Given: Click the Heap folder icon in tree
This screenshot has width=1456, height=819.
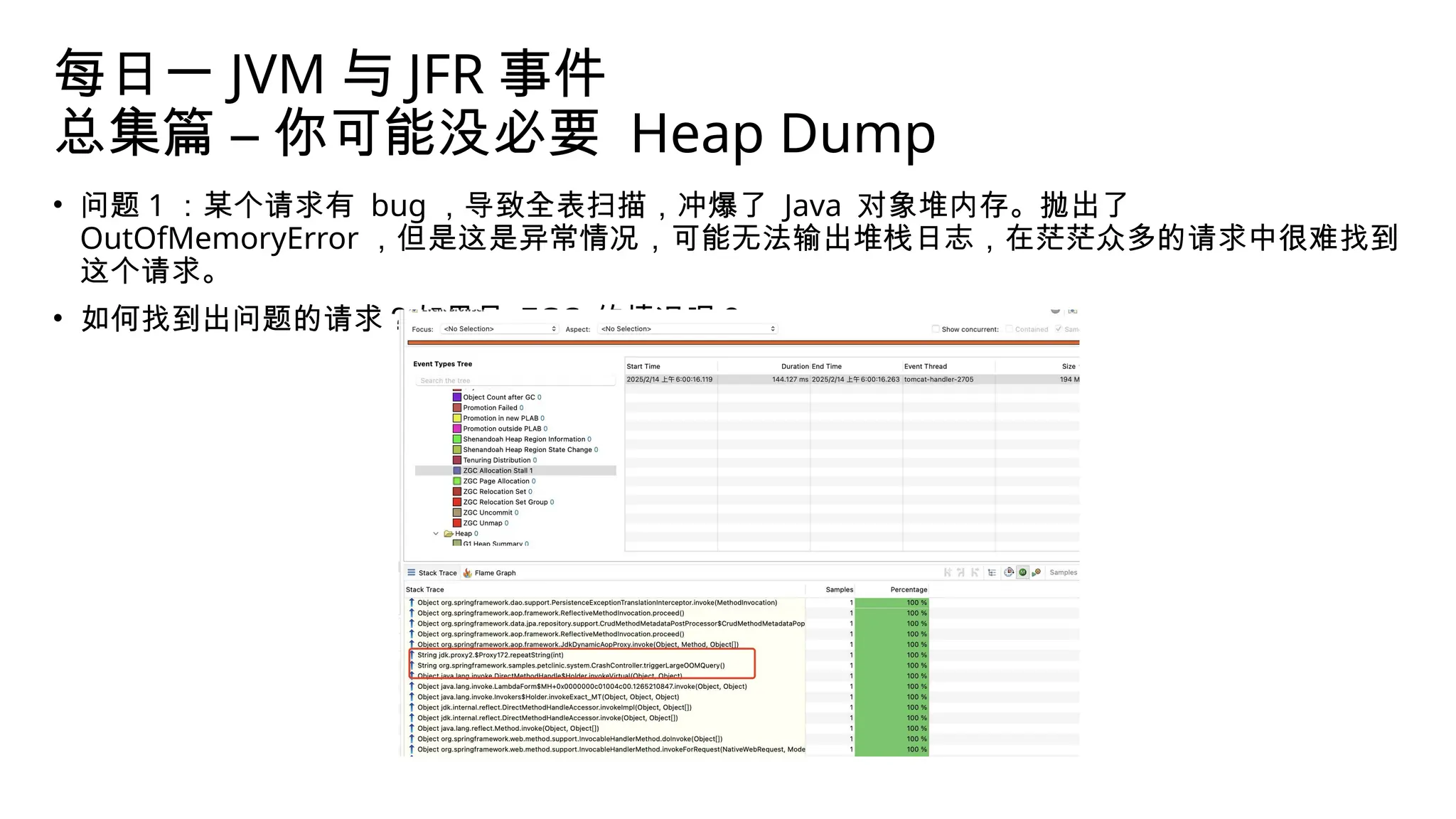Looking at the screenshot, I should click(x=449, y=533).
